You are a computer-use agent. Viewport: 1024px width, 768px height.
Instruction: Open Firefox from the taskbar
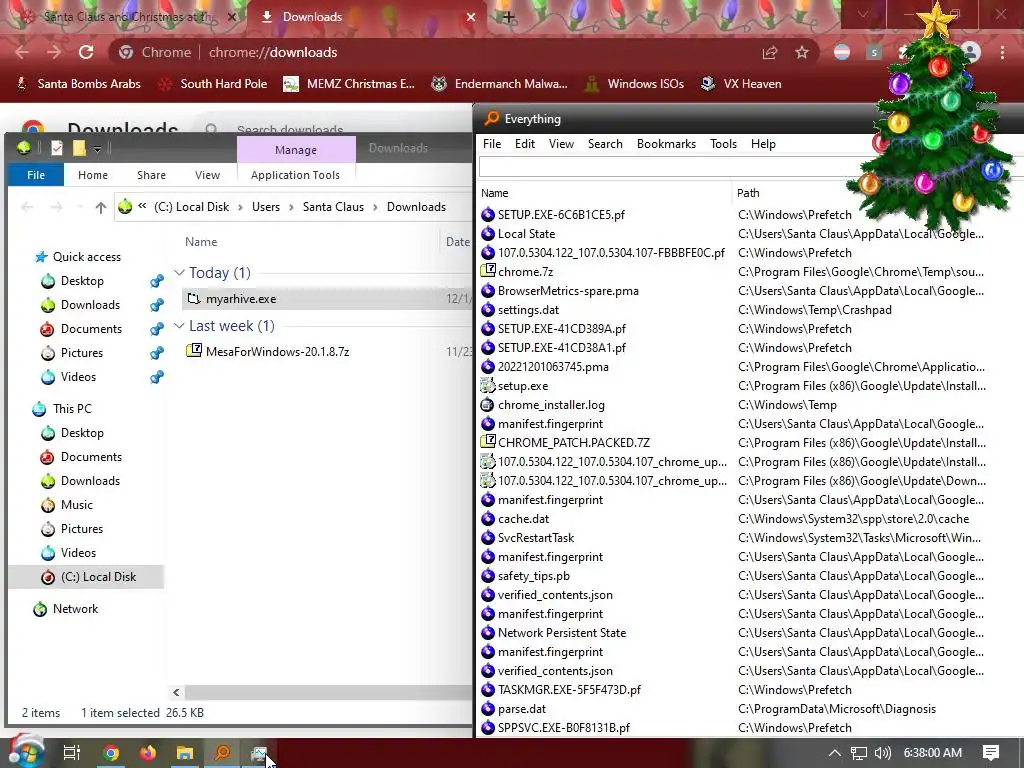click(148, 753)
